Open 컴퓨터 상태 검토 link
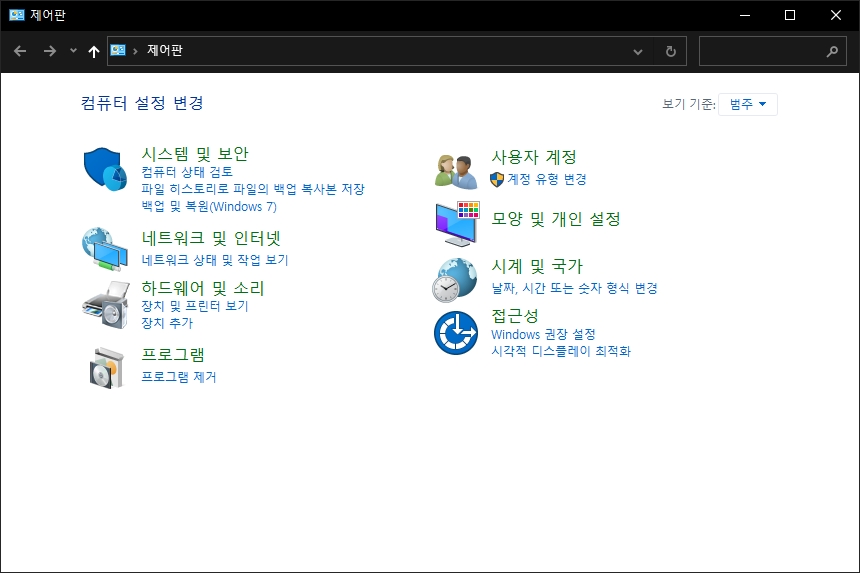 (x=188, y=172)
